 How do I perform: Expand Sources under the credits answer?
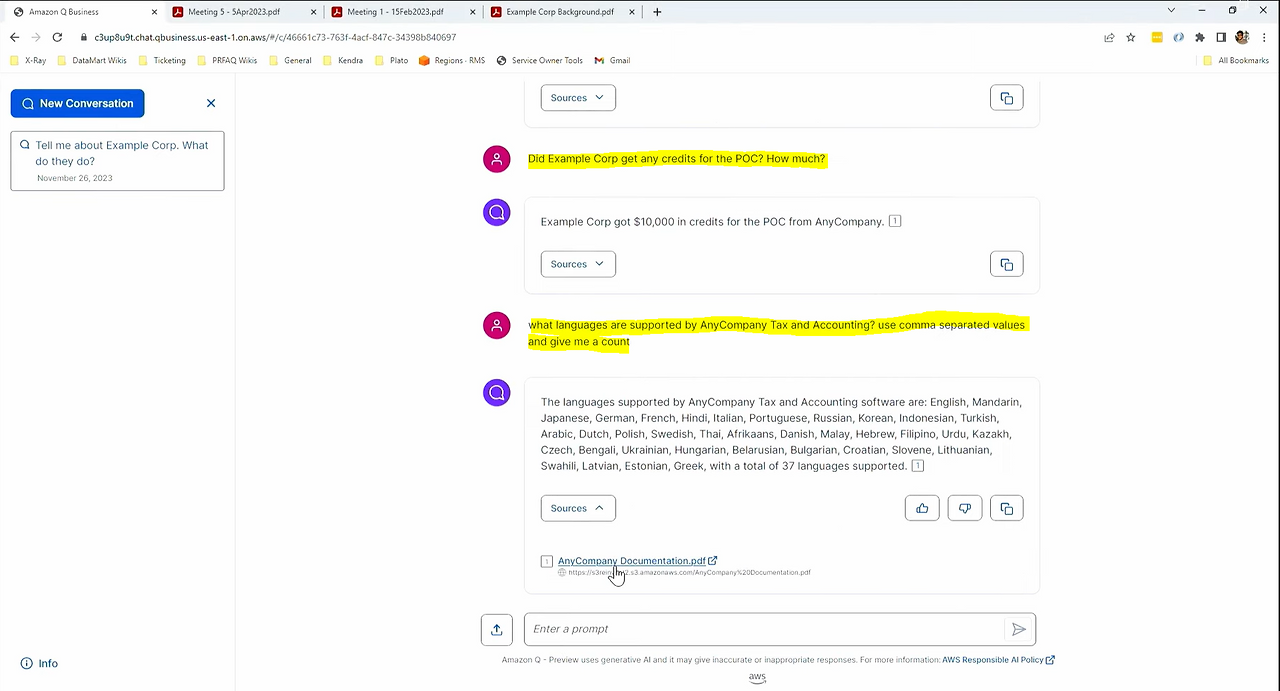[x=578, y=263]
